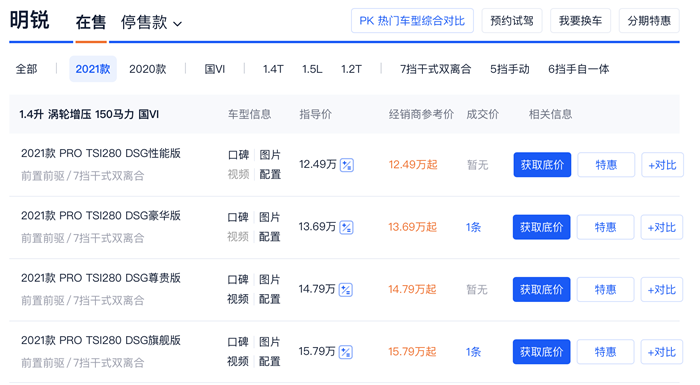Click 获取底价 for DSG豪华版
Image resolution: width=700 pixels, height=385 pixels.
542,227
